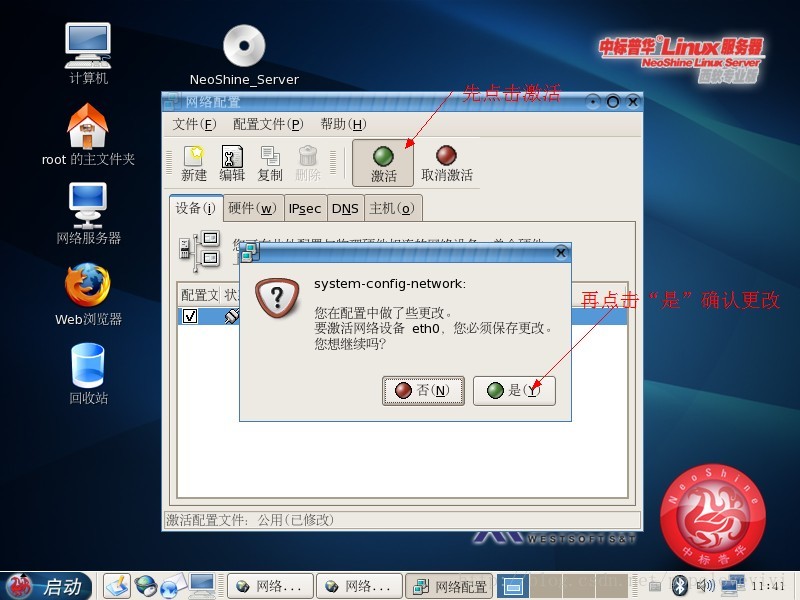
Task: Activate the device using the 激活 button
Action: click(383, 160)
